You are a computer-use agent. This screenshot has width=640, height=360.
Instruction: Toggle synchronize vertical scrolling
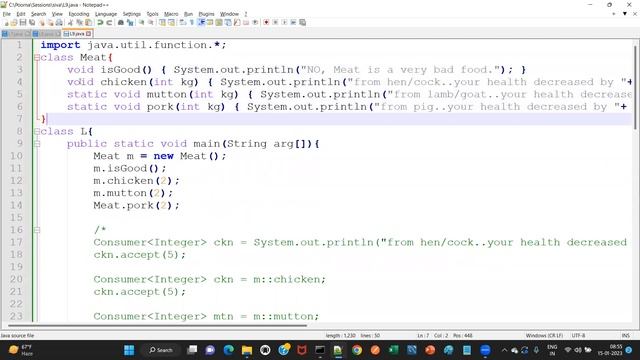(162, 22)
